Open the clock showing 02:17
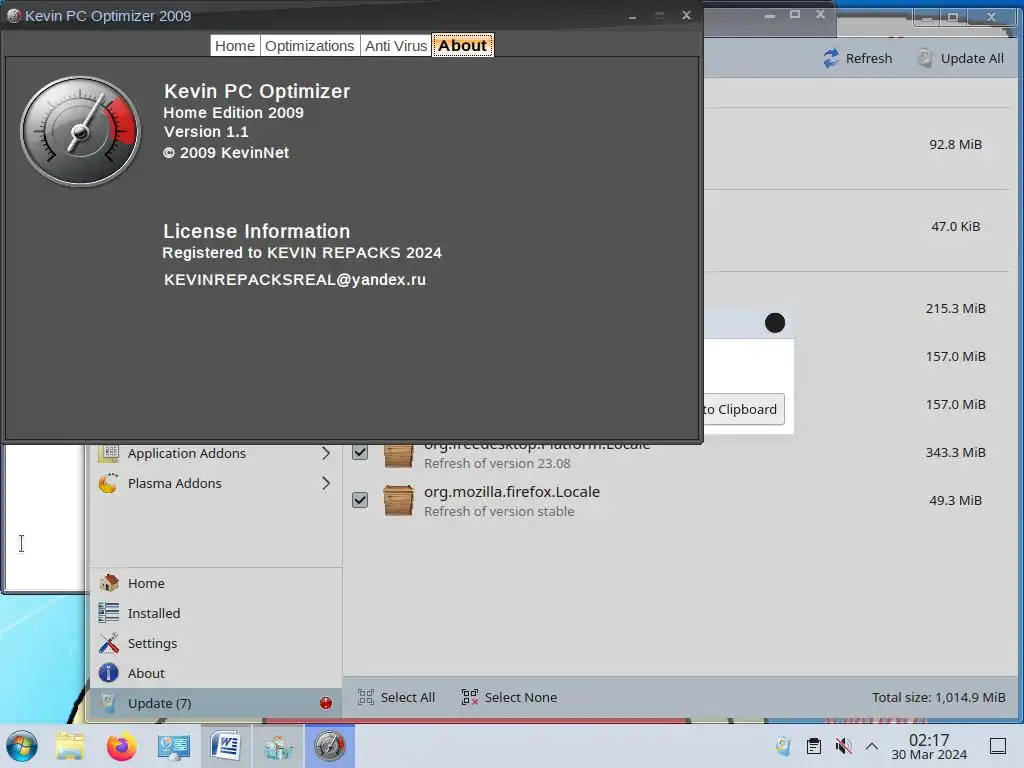Screen dimensions: 1024x768 tap(929, 747)
